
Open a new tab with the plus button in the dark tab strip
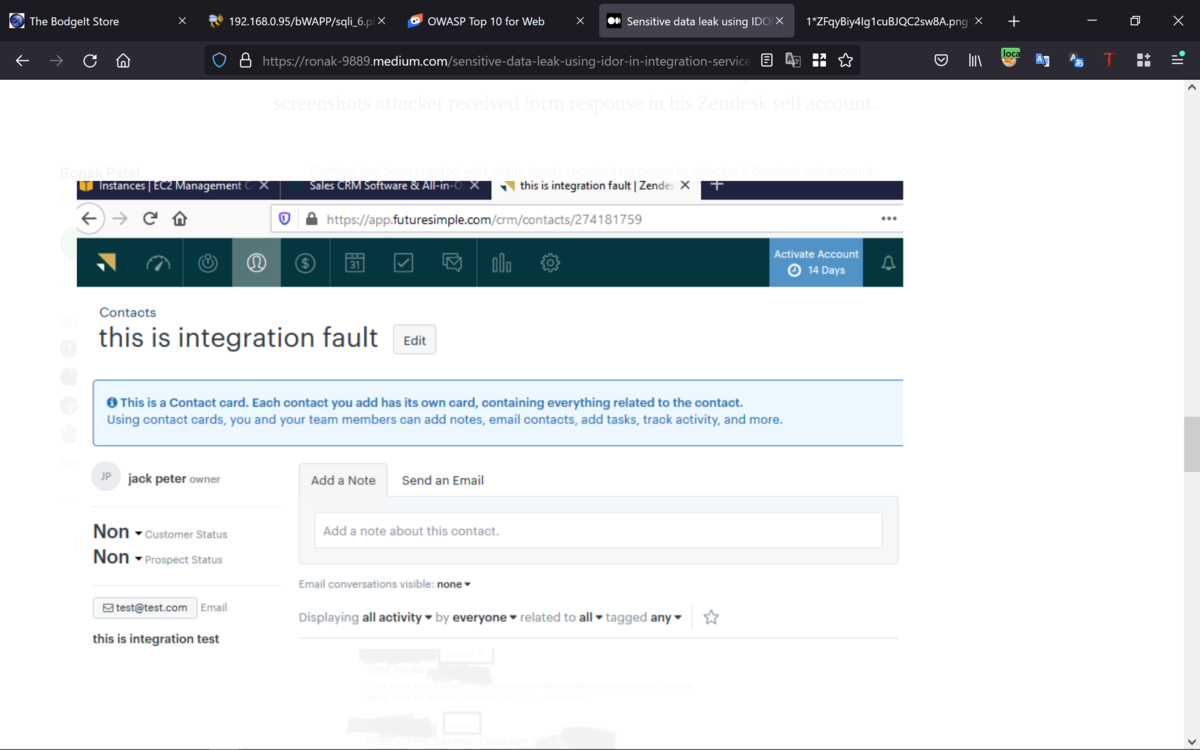(x=1014, y=21)
